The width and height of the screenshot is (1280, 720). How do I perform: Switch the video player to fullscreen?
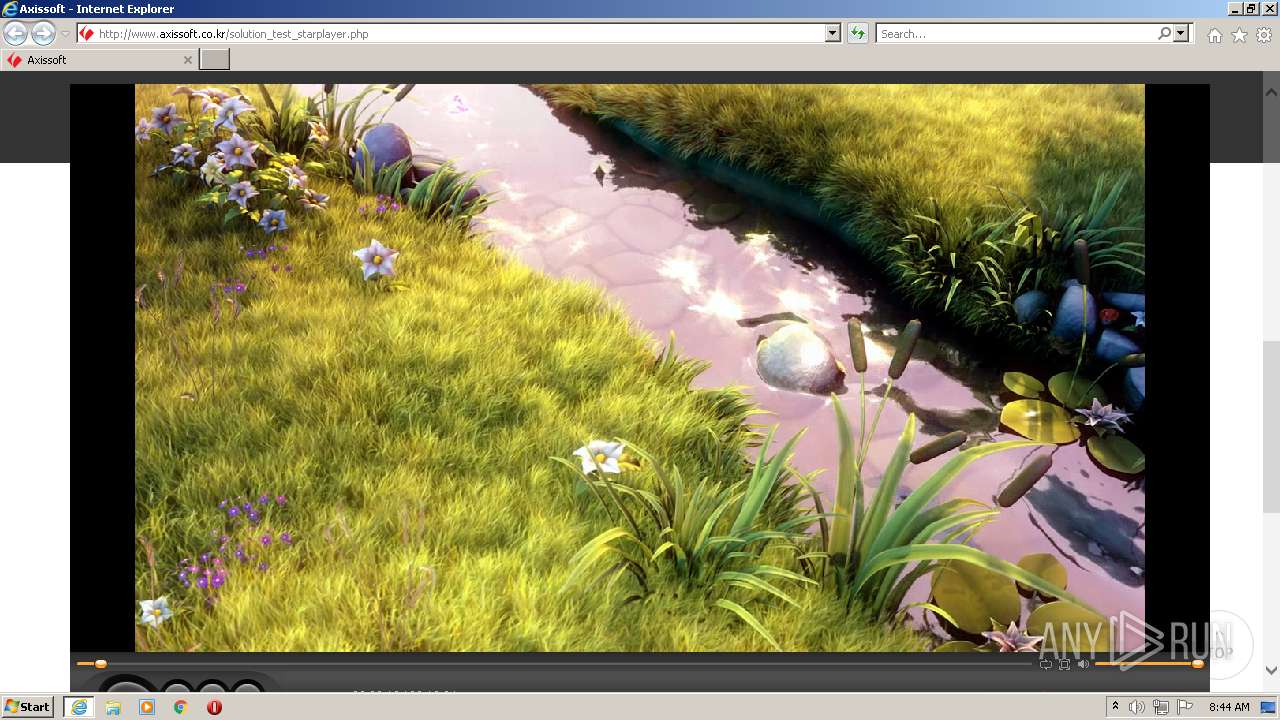click(x=1064, y=664)
